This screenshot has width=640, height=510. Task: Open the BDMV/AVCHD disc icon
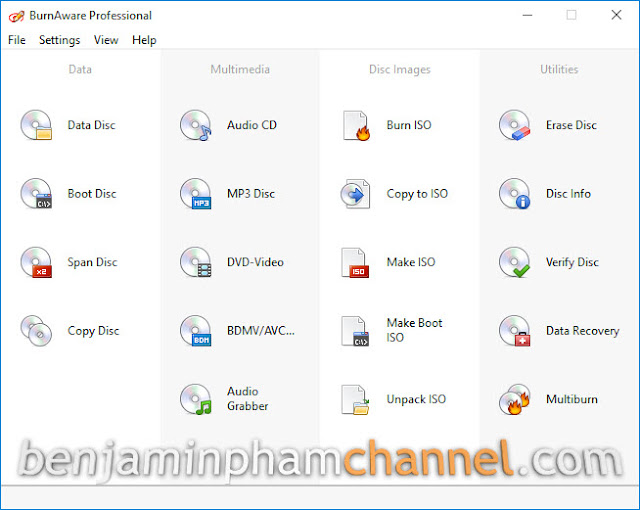click(x=196, y=330)
